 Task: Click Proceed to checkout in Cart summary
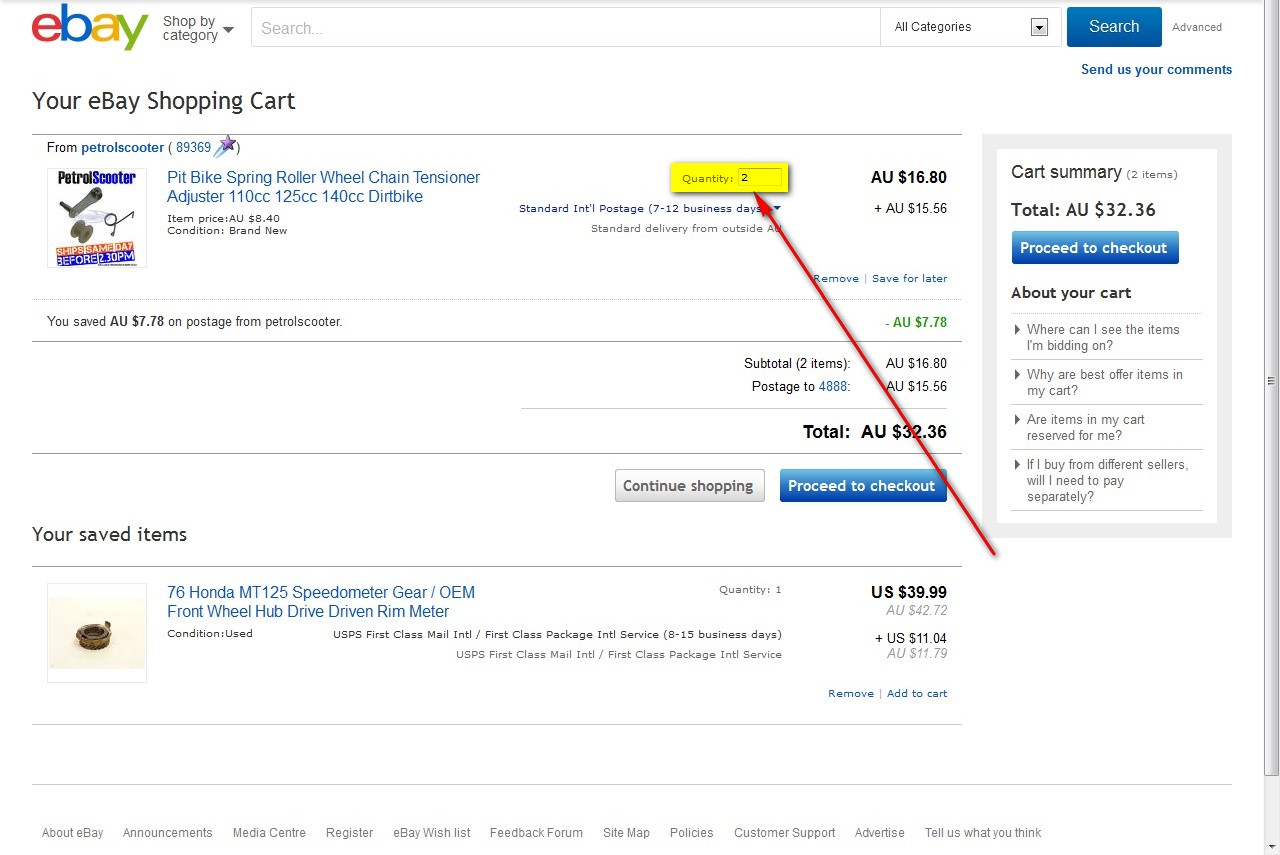(1094, 248)
